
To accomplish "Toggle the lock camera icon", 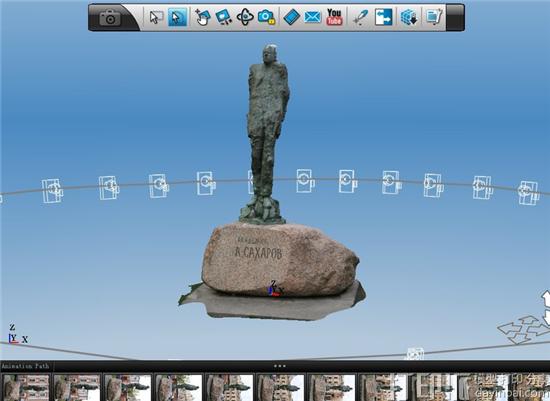I will (266, 17).
